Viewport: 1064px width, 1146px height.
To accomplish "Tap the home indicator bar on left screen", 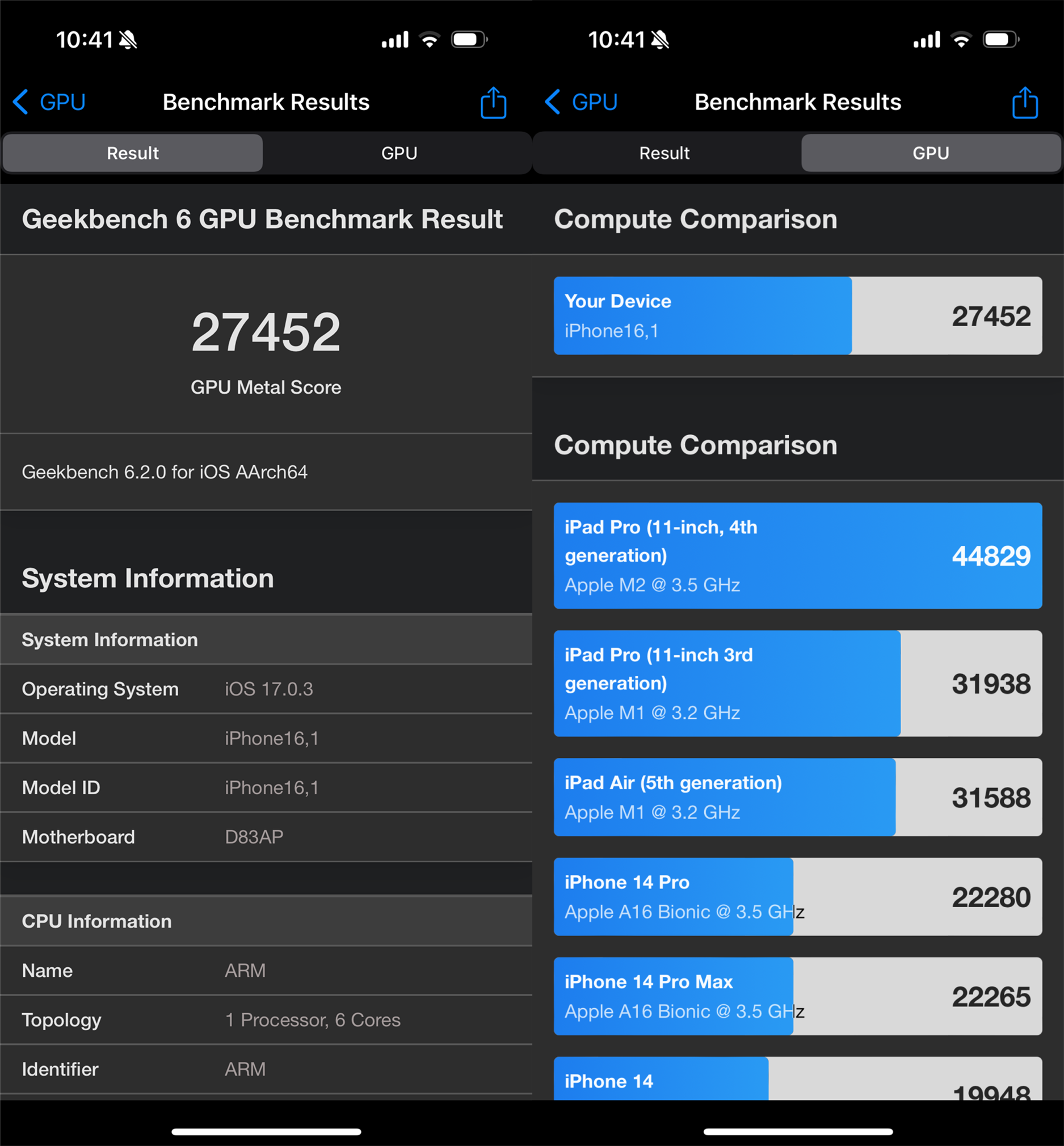I will click(266, 1132).
